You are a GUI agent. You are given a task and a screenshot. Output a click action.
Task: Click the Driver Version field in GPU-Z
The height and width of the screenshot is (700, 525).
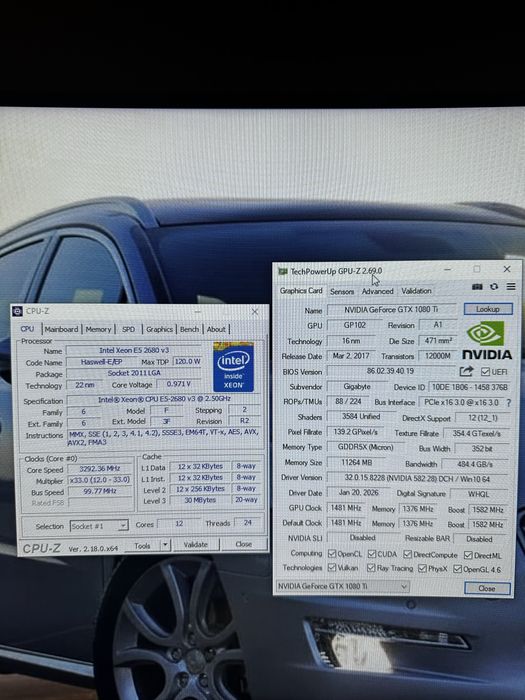pyautogui.click(x=417, y=479)
